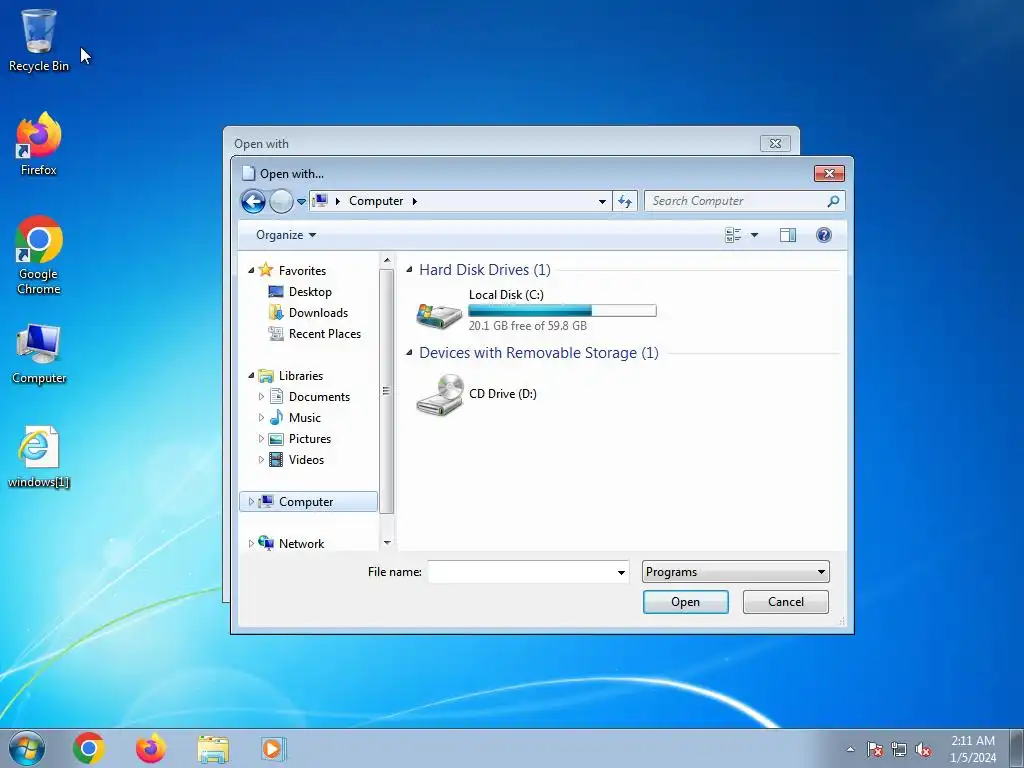Select Desktop under Favorites
This screenshot has height=768, width=1024.
(310, 292)
